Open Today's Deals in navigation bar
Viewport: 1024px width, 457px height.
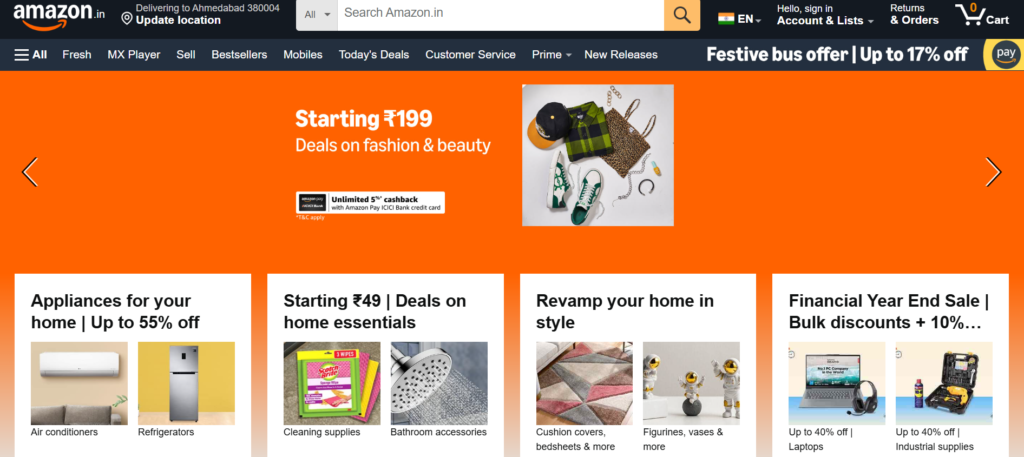(x=374, y=55)
